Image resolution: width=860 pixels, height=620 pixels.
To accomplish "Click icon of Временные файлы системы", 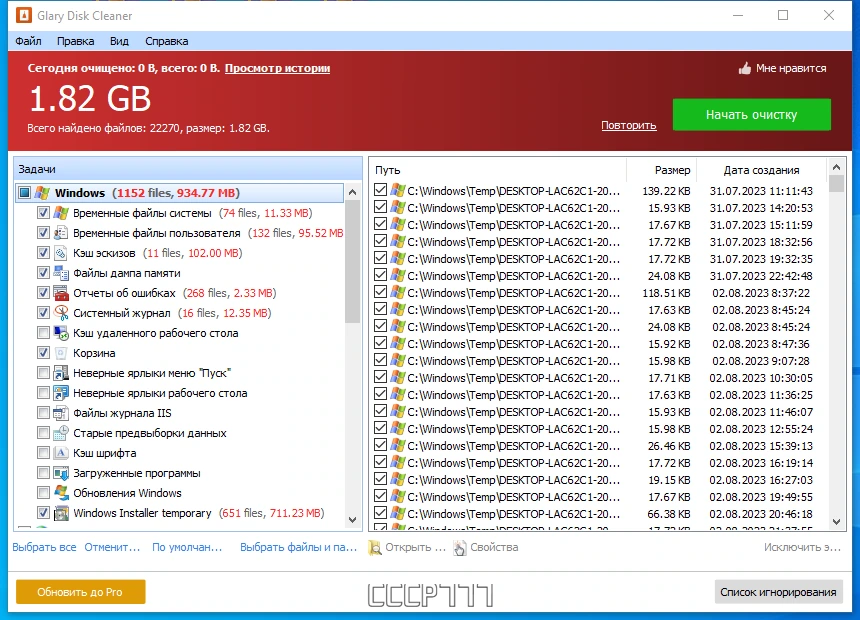I will (61, 213).
